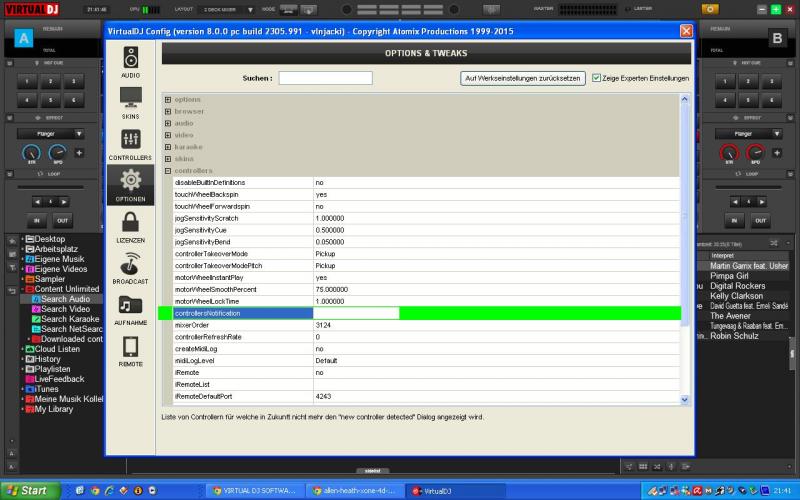
Task: Select the mixerOrder setting row
Action: (x=427, y=325)
